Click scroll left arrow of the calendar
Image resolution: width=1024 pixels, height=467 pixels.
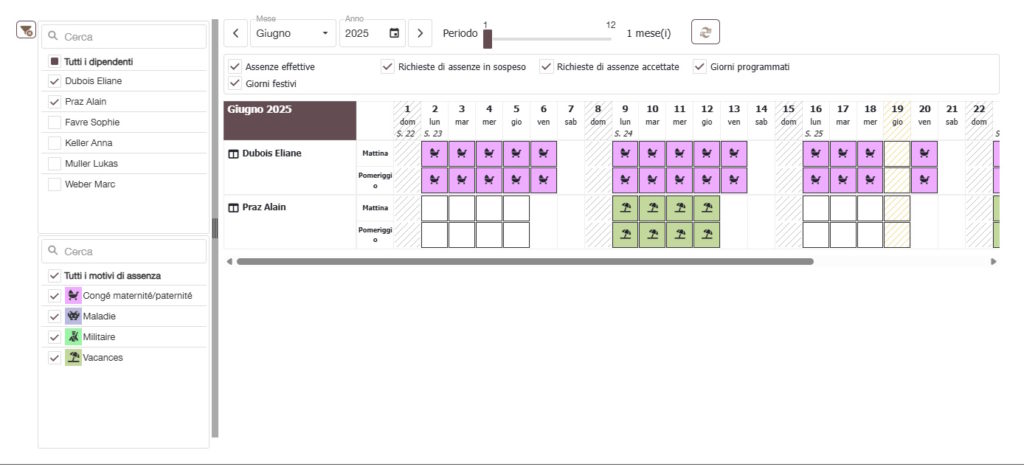pos(229,261)
